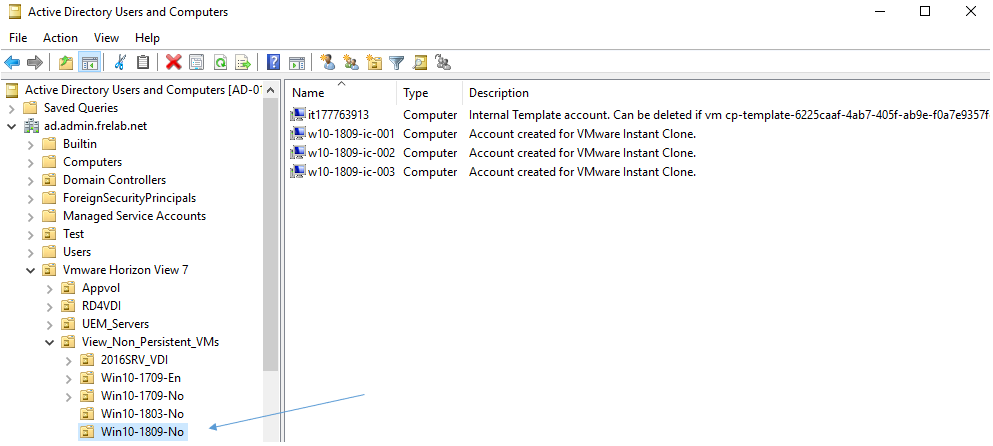Open the View menu
The image size is (993, 446).
106,38
